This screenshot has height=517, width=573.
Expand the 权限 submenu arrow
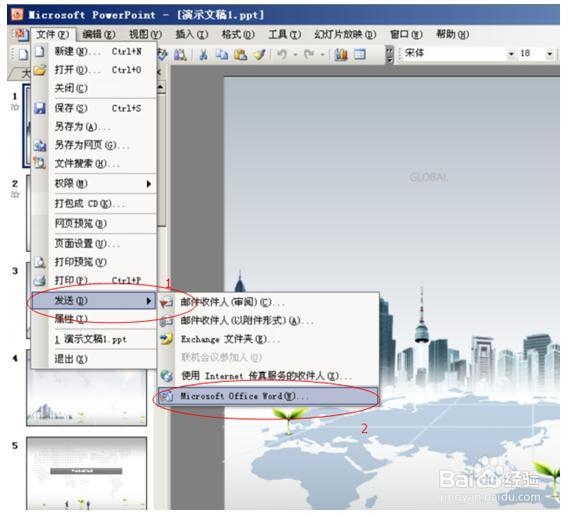pyautogui.click(x=149, y=184)
